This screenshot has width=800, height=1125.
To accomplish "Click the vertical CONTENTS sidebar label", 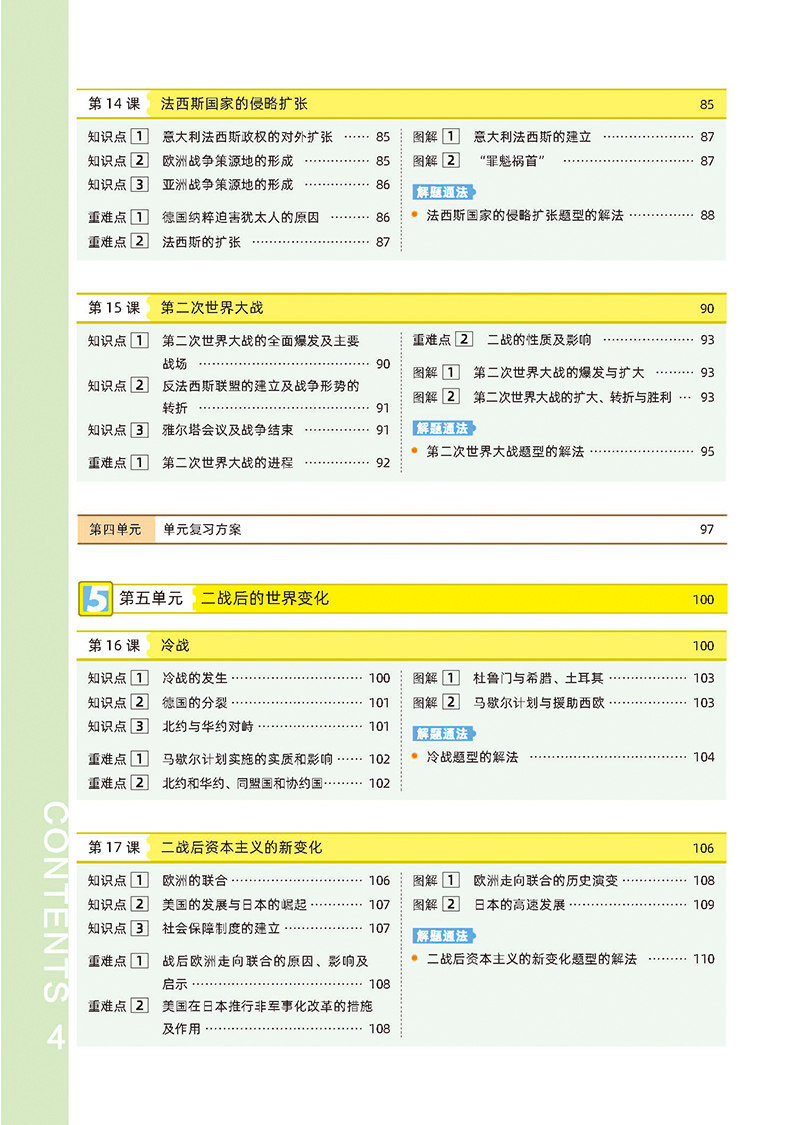I will pos(55,902).
